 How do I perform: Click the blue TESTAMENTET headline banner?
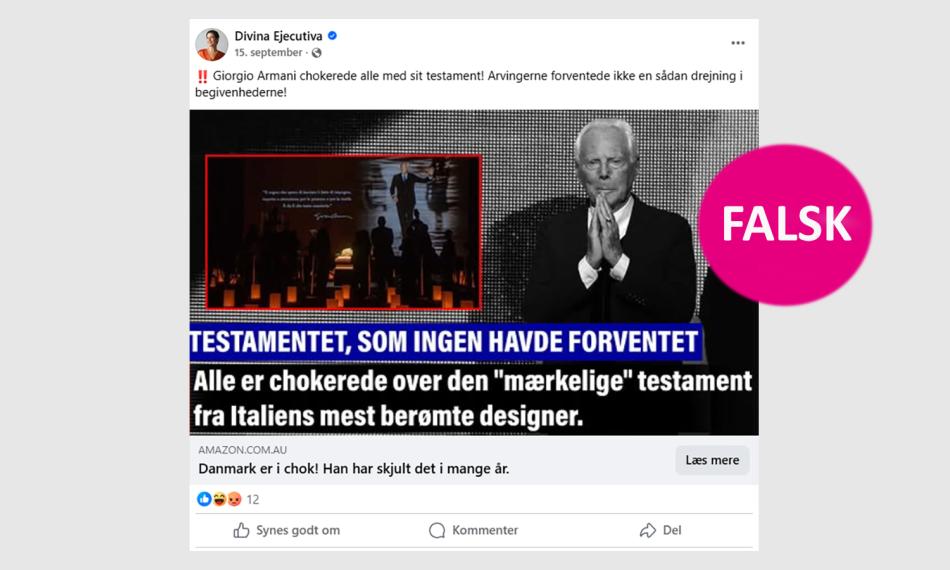click(x=446, y=342)
